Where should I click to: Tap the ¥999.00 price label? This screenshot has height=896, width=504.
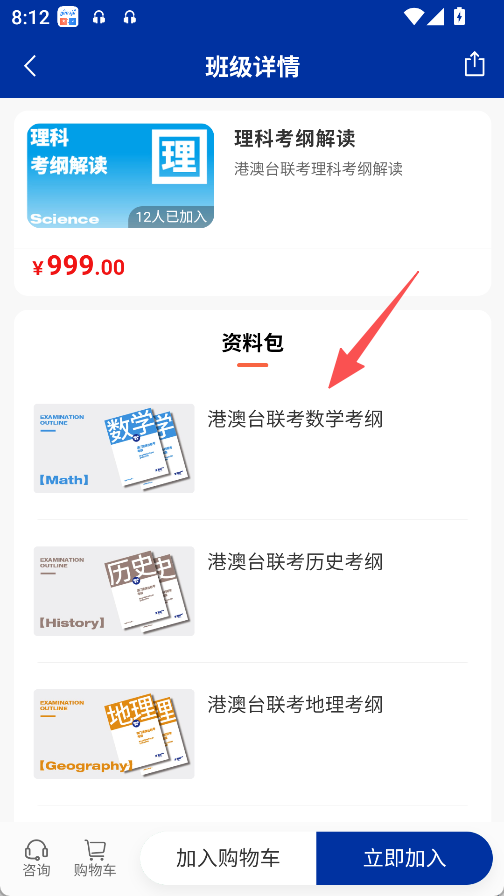78,266
